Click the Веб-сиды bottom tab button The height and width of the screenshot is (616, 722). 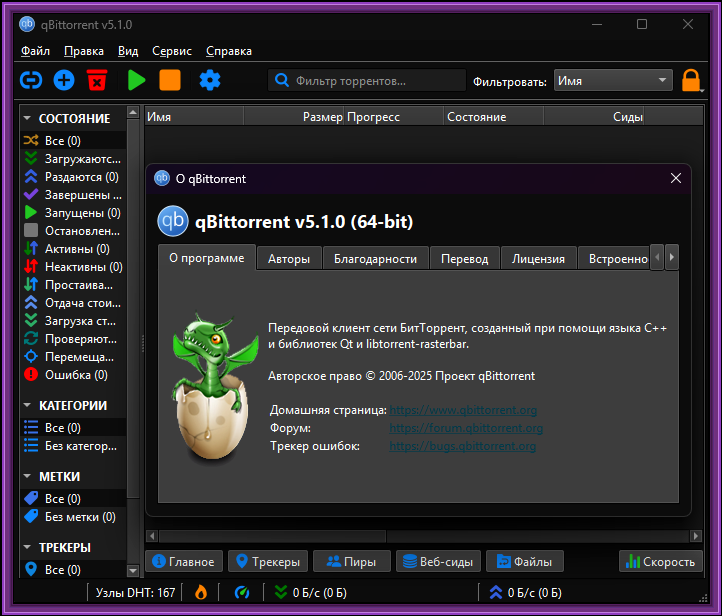(438, 561)
